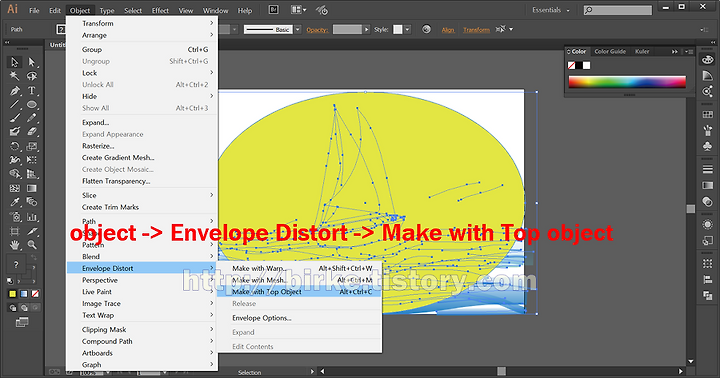Select the Free Transform tool
The image size is (720, 378).
tap(31, 160)
